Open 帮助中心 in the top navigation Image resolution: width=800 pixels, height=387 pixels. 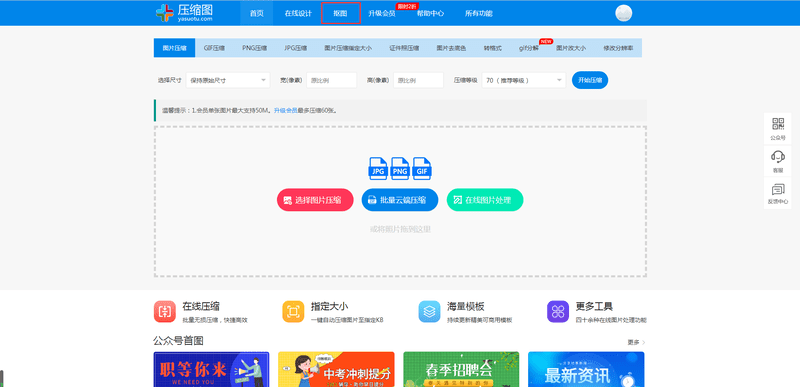tap(430, 13)
